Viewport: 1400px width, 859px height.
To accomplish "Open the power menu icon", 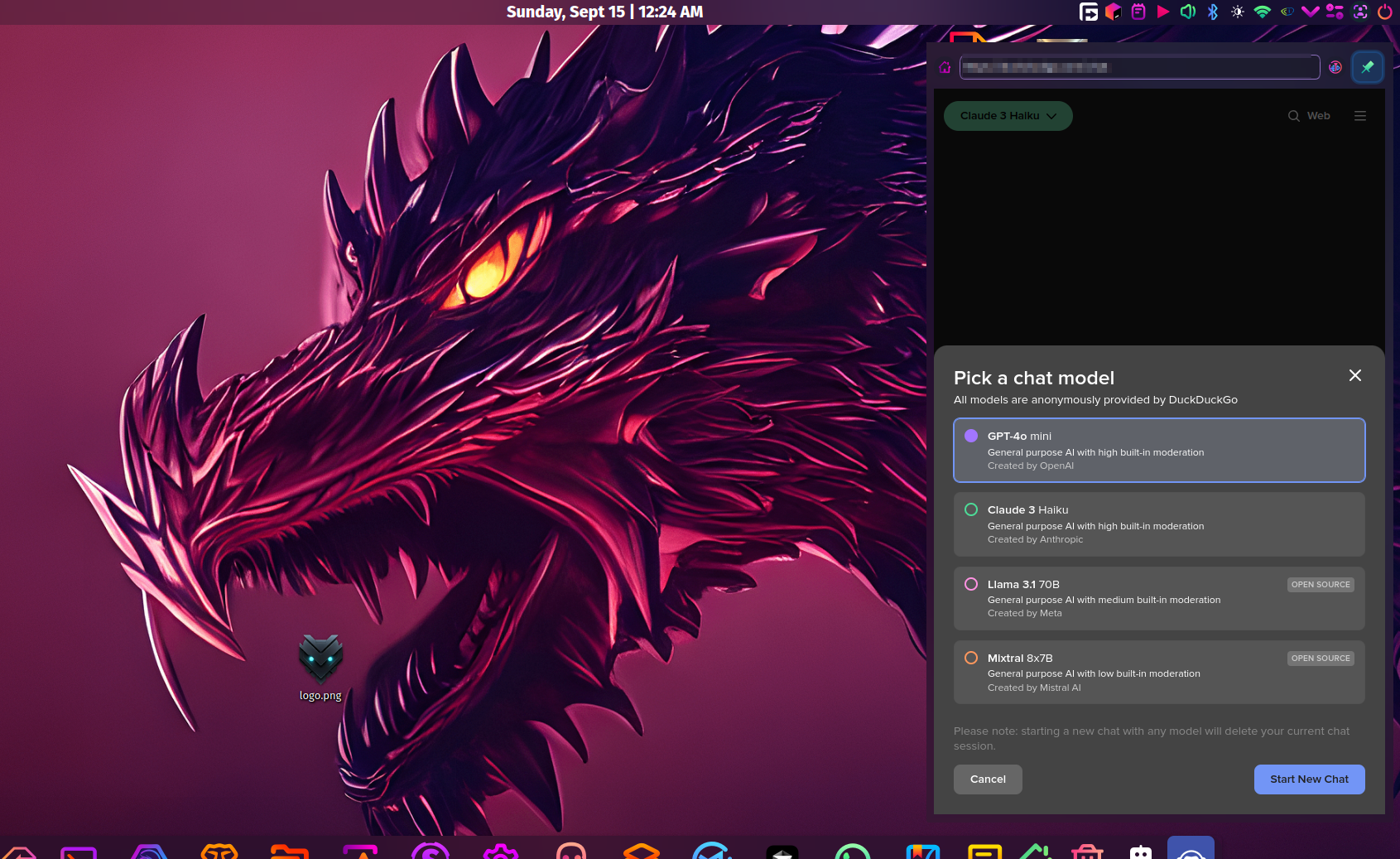I will point(1384,12).
